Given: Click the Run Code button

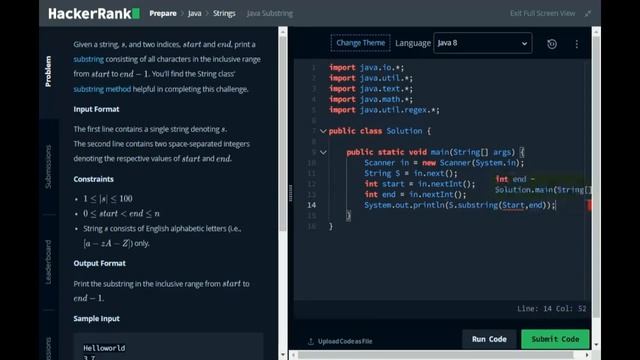Looking at the screenshot, I should pos(489,339).
